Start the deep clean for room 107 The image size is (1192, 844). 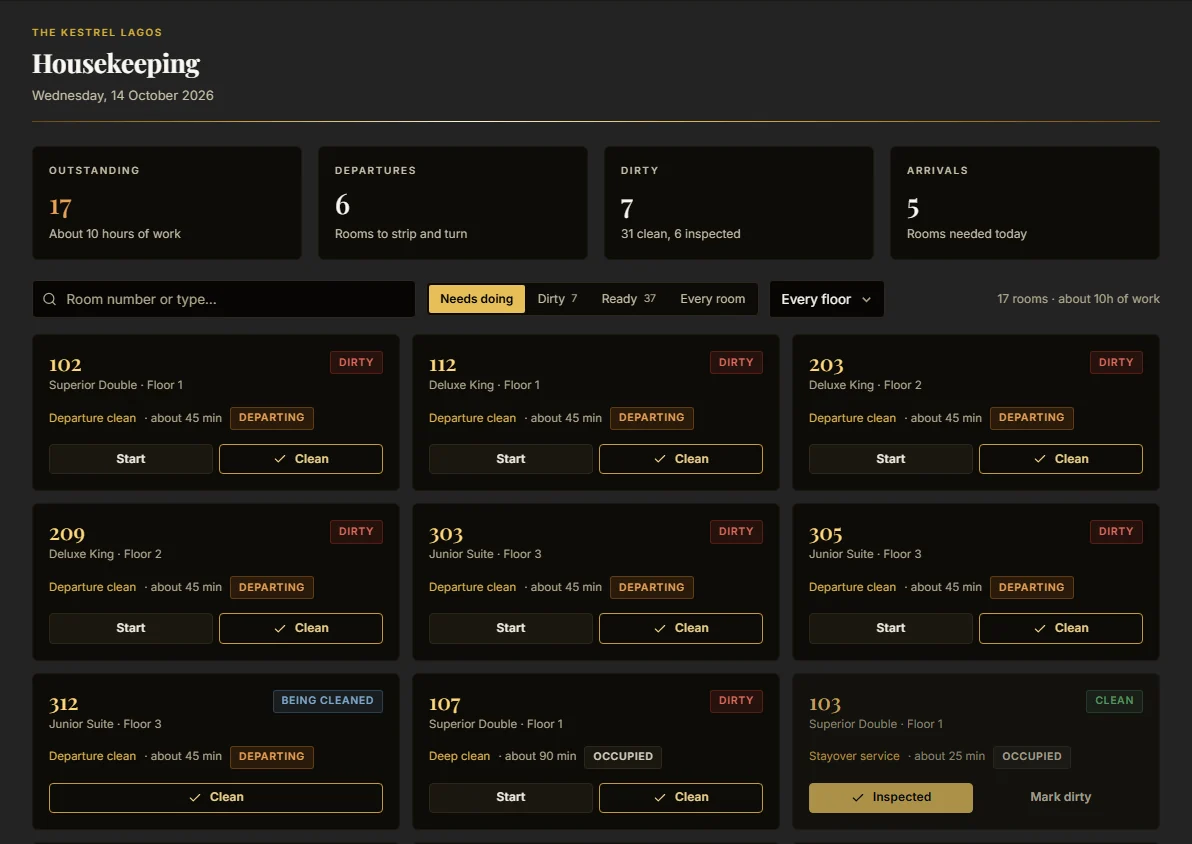[511, 798]
